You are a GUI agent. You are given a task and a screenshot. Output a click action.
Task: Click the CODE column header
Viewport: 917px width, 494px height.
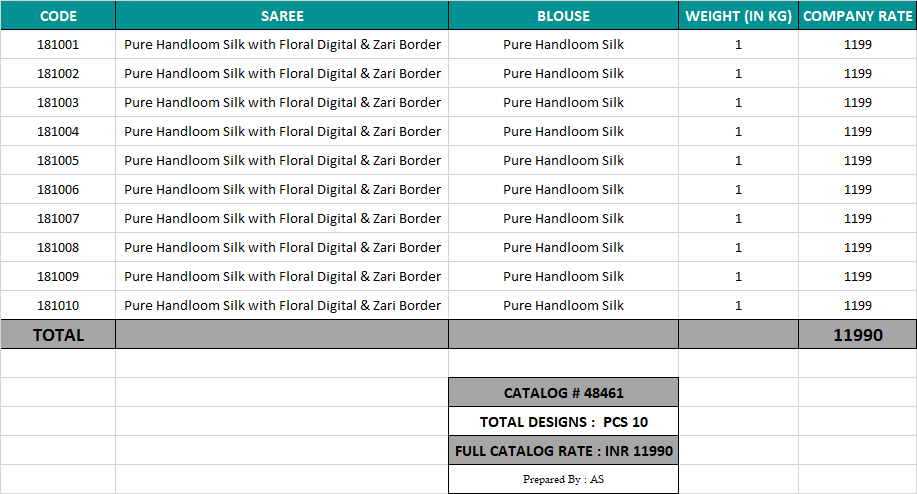pos(58,16)
